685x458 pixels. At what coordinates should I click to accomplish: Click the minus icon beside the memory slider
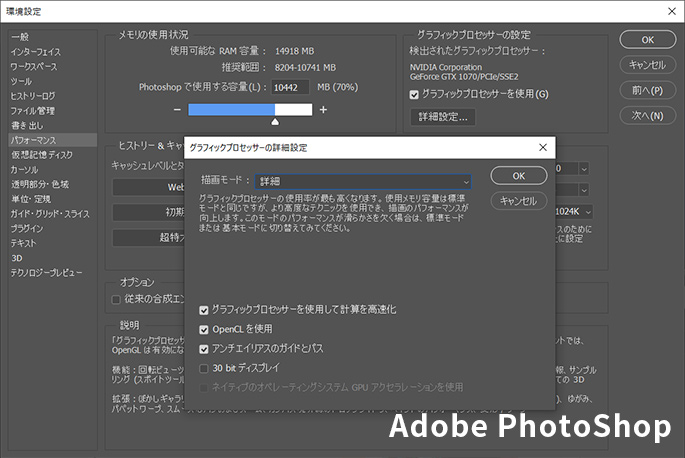177,110
